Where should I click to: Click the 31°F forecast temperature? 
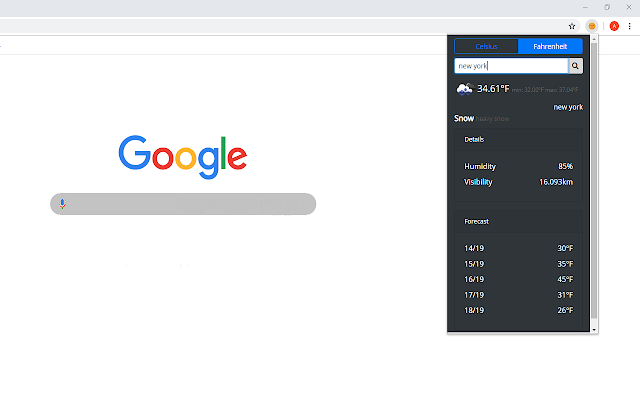[565, 295]
